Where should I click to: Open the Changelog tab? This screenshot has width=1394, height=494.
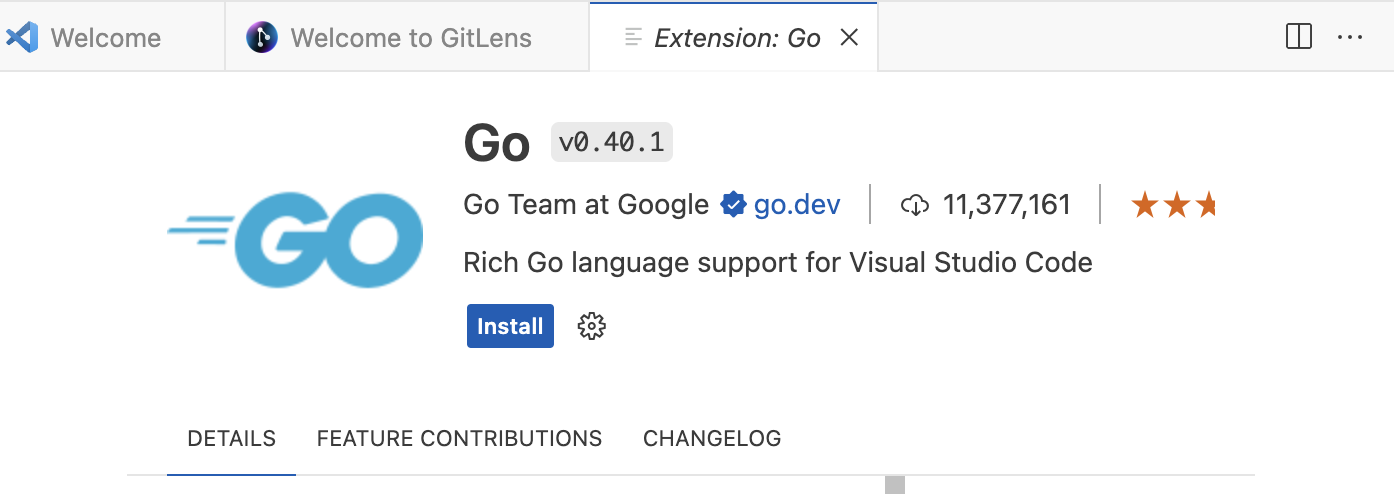tap(712, 438)
